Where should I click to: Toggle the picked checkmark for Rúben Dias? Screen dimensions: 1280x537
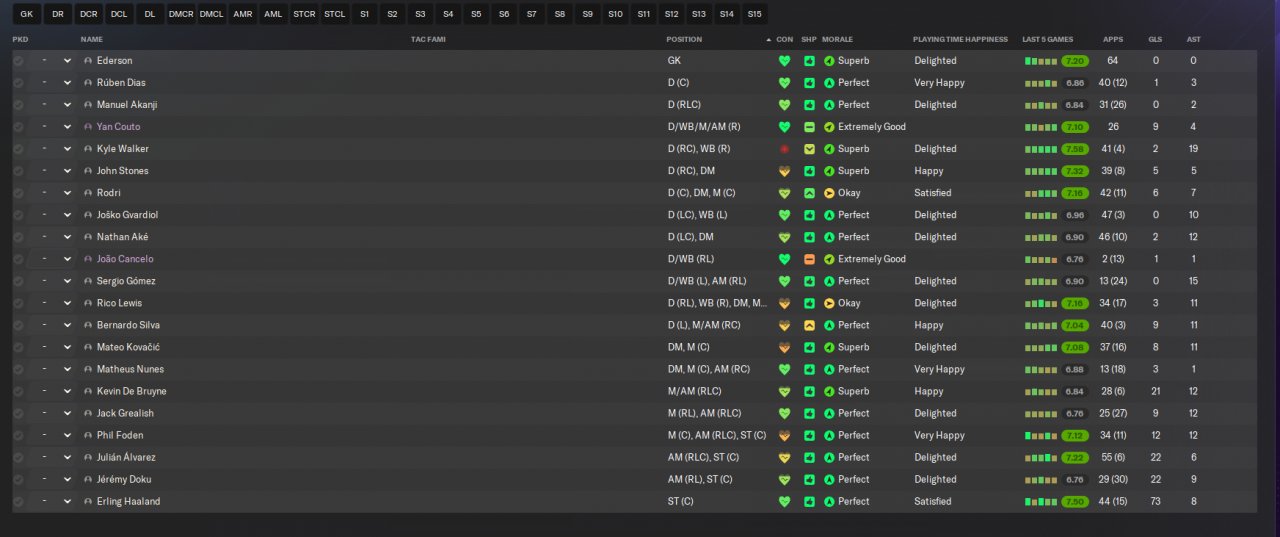tap(18, 83)
